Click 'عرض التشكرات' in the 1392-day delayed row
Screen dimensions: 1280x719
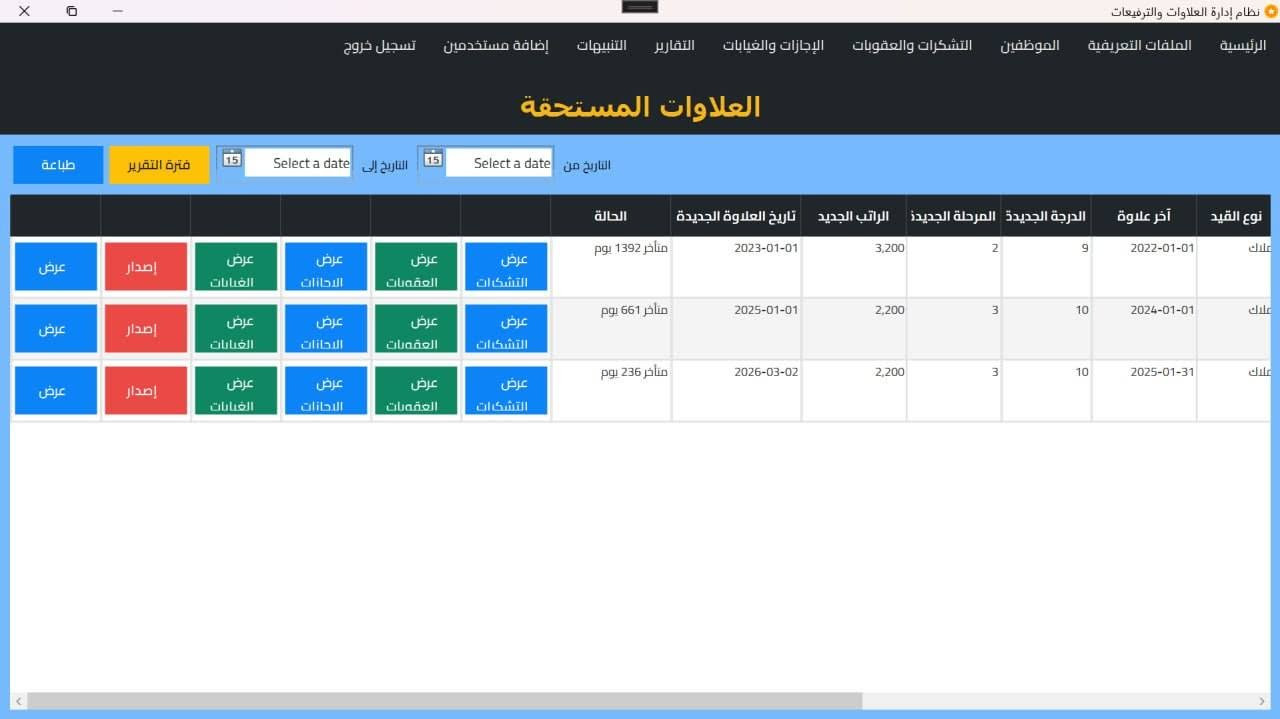[x=506, y=267]
